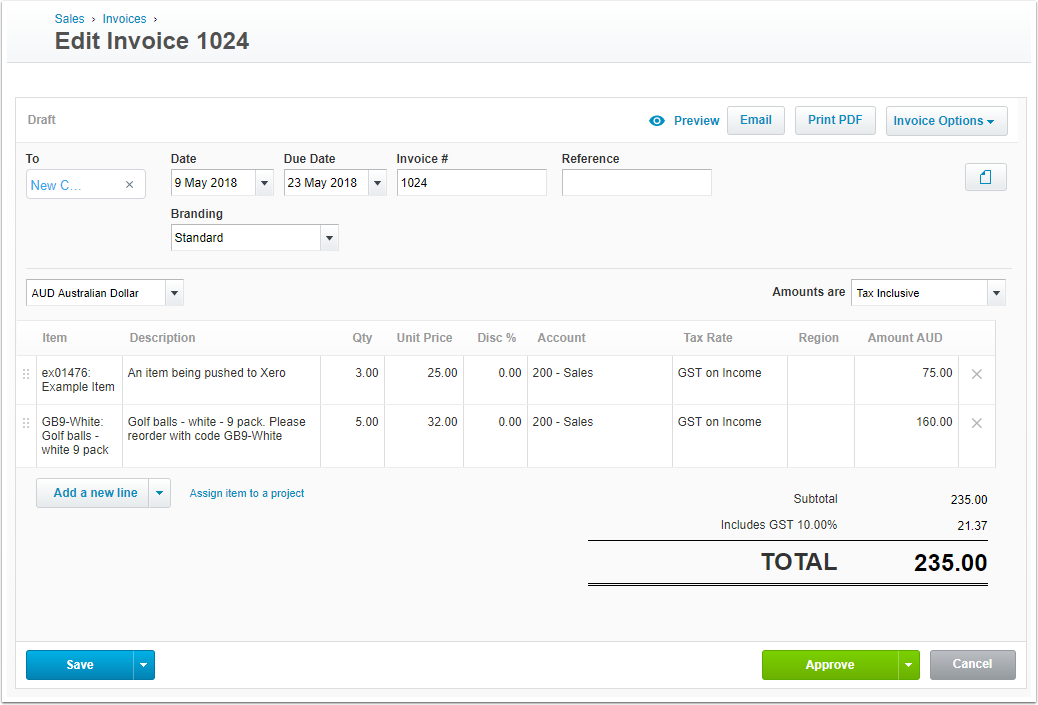Image resolution: width=1038 pixels, height=705 pixels.
Task: Expand the Branding Standard dropdown
Action: coord(330,238)
